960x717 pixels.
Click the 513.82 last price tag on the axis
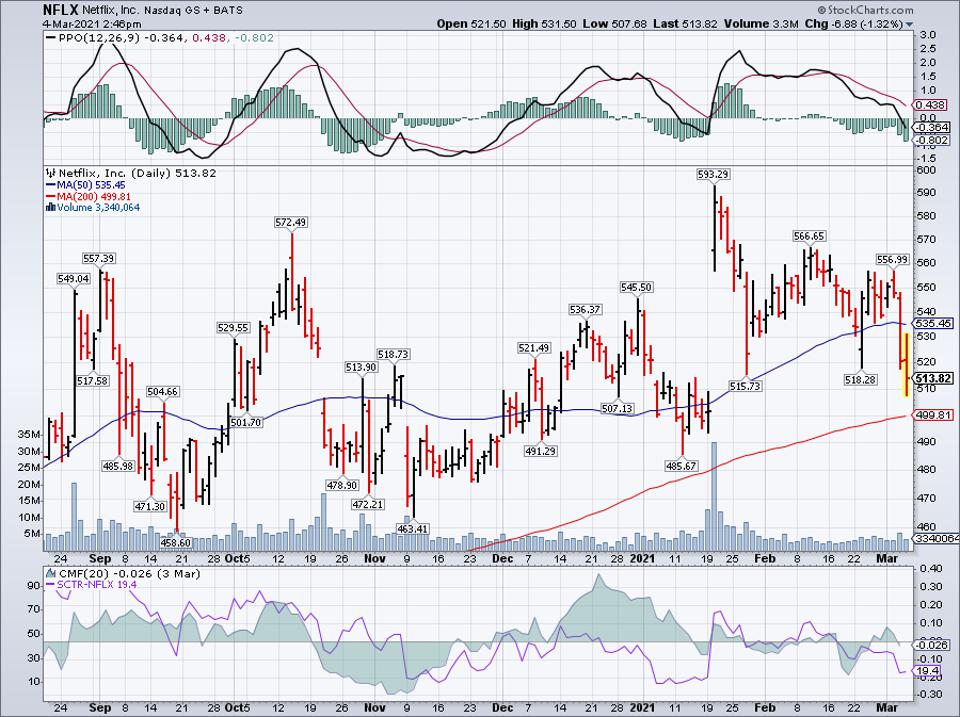[x=937, y=378]
